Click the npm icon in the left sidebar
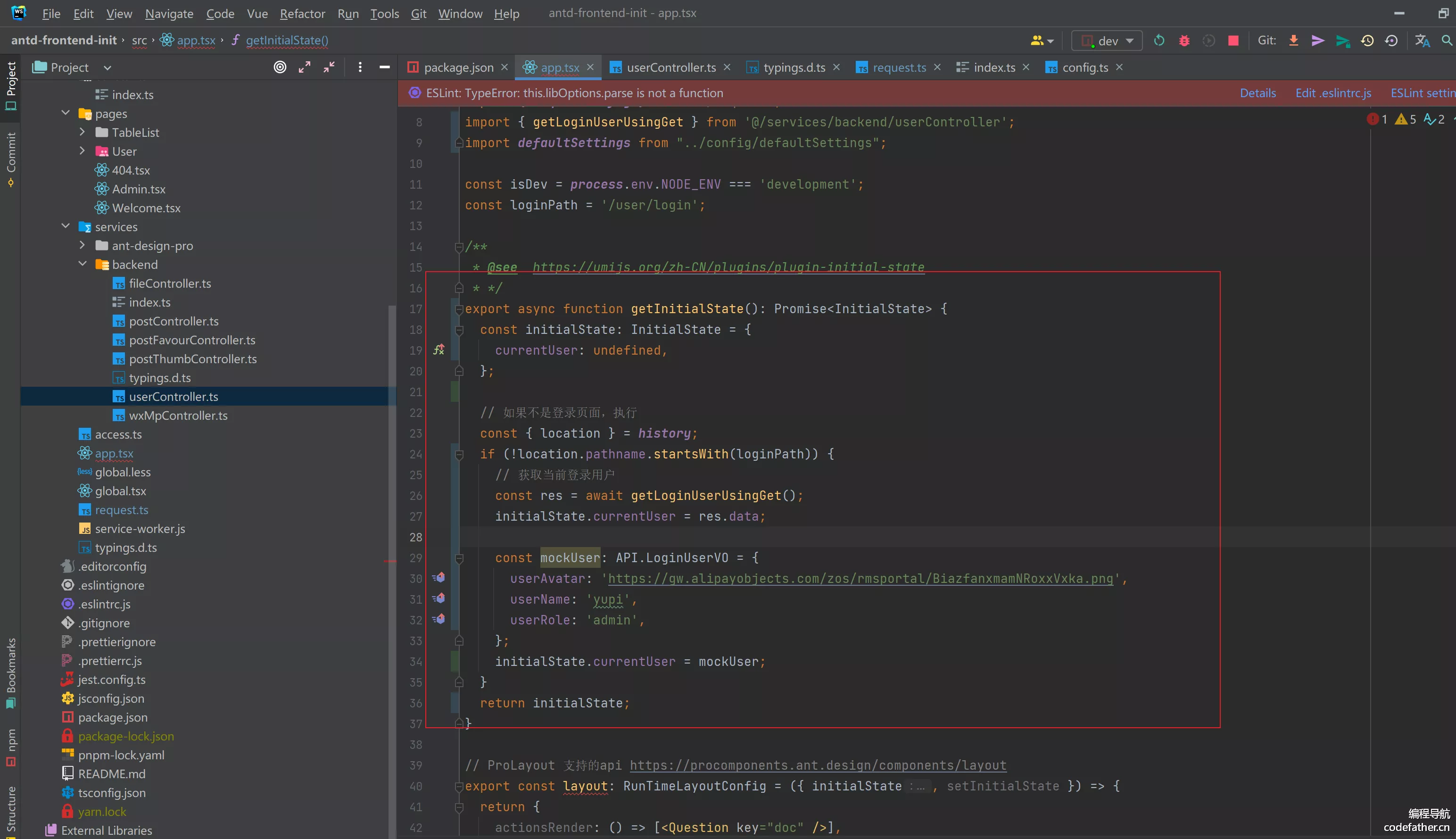 click(x=11, y=763)
